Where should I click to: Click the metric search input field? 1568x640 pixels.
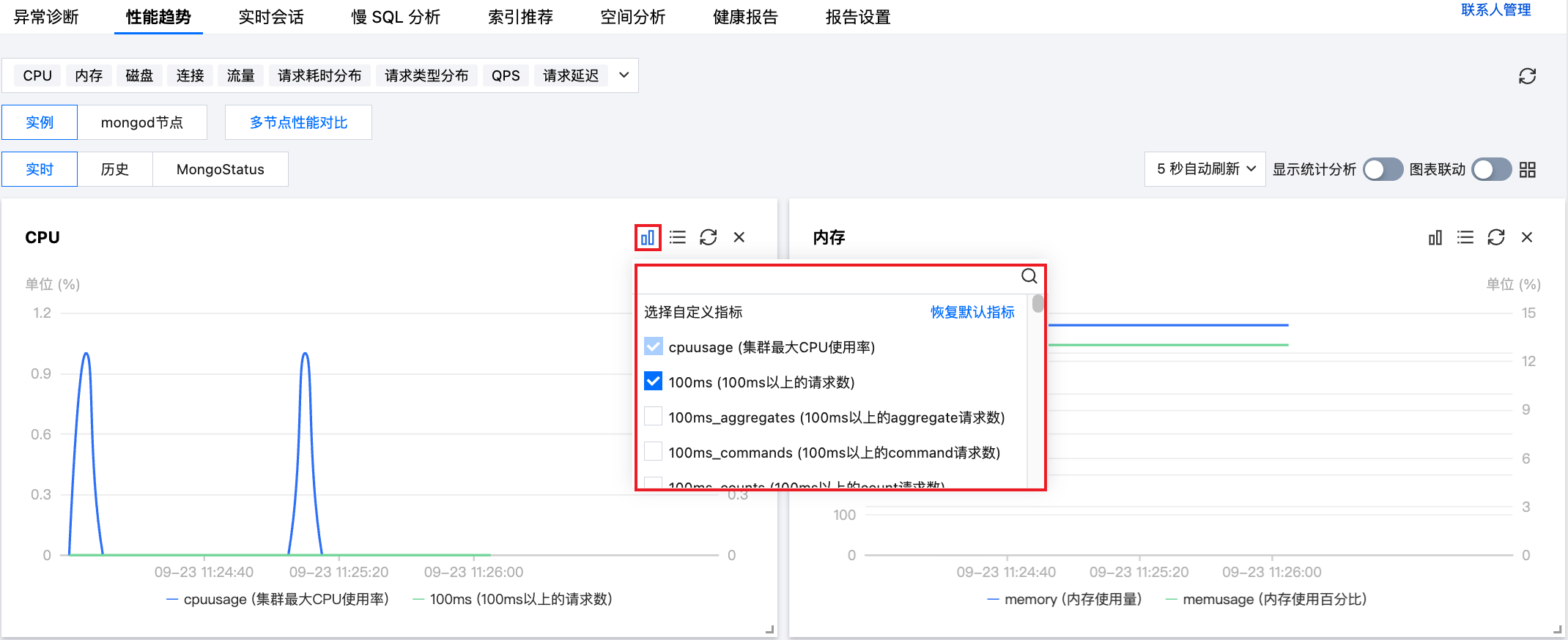pos(828,277)
